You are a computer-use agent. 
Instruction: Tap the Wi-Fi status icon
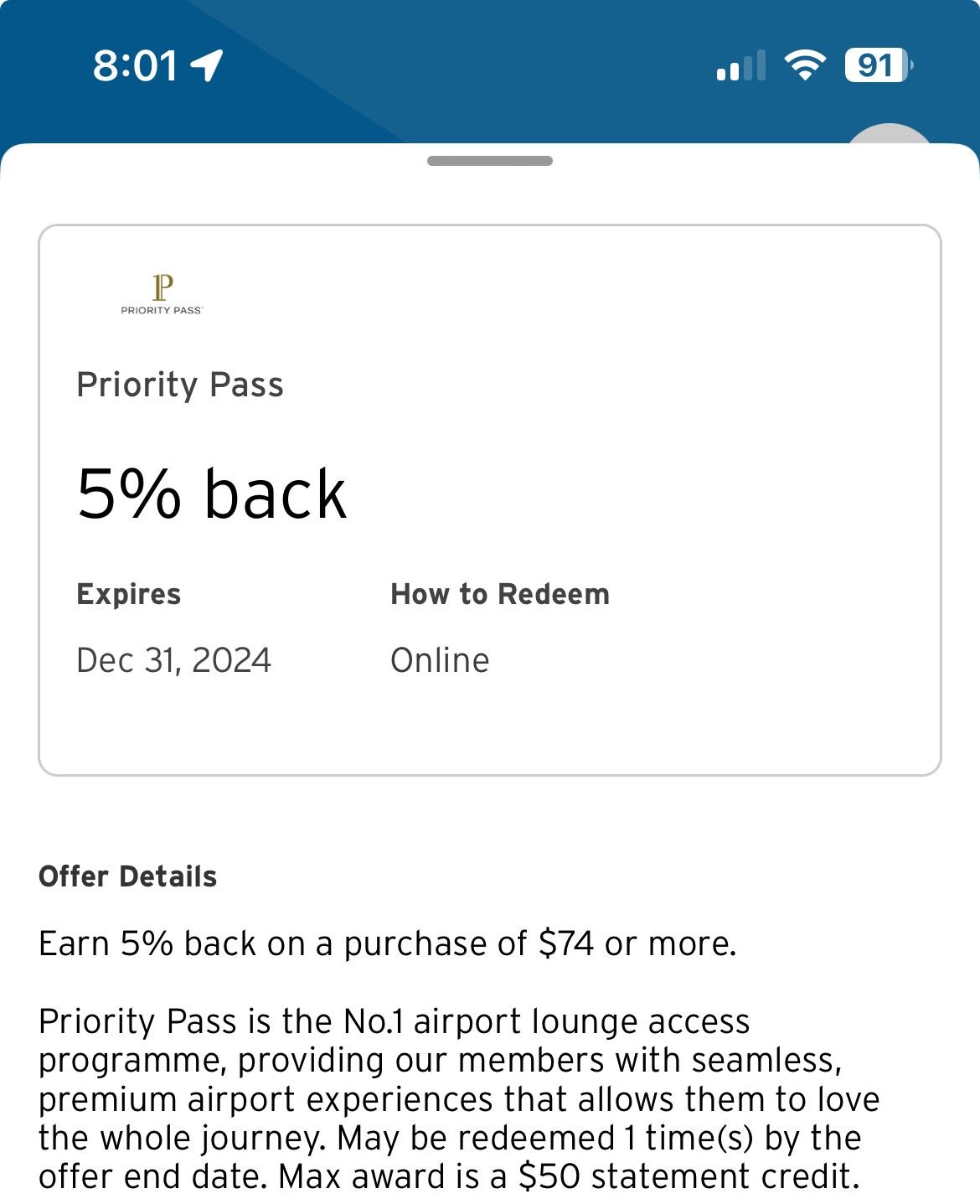(804, 65)
